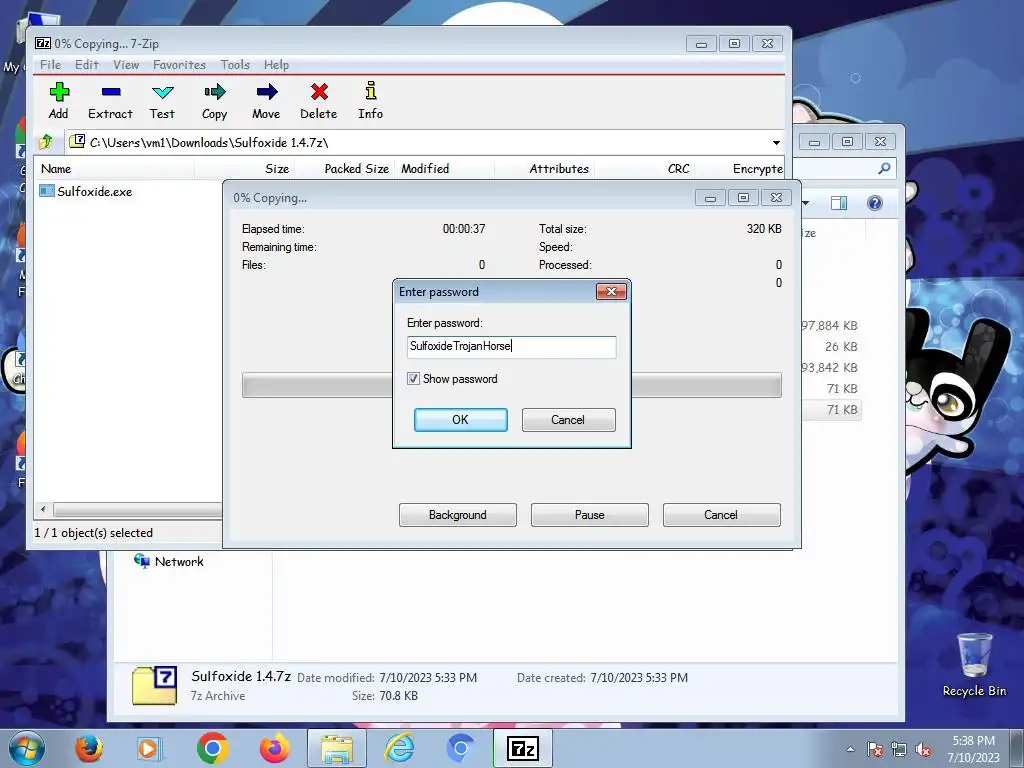Launch Google Chrome from taskbar

(x=212, y=748)
